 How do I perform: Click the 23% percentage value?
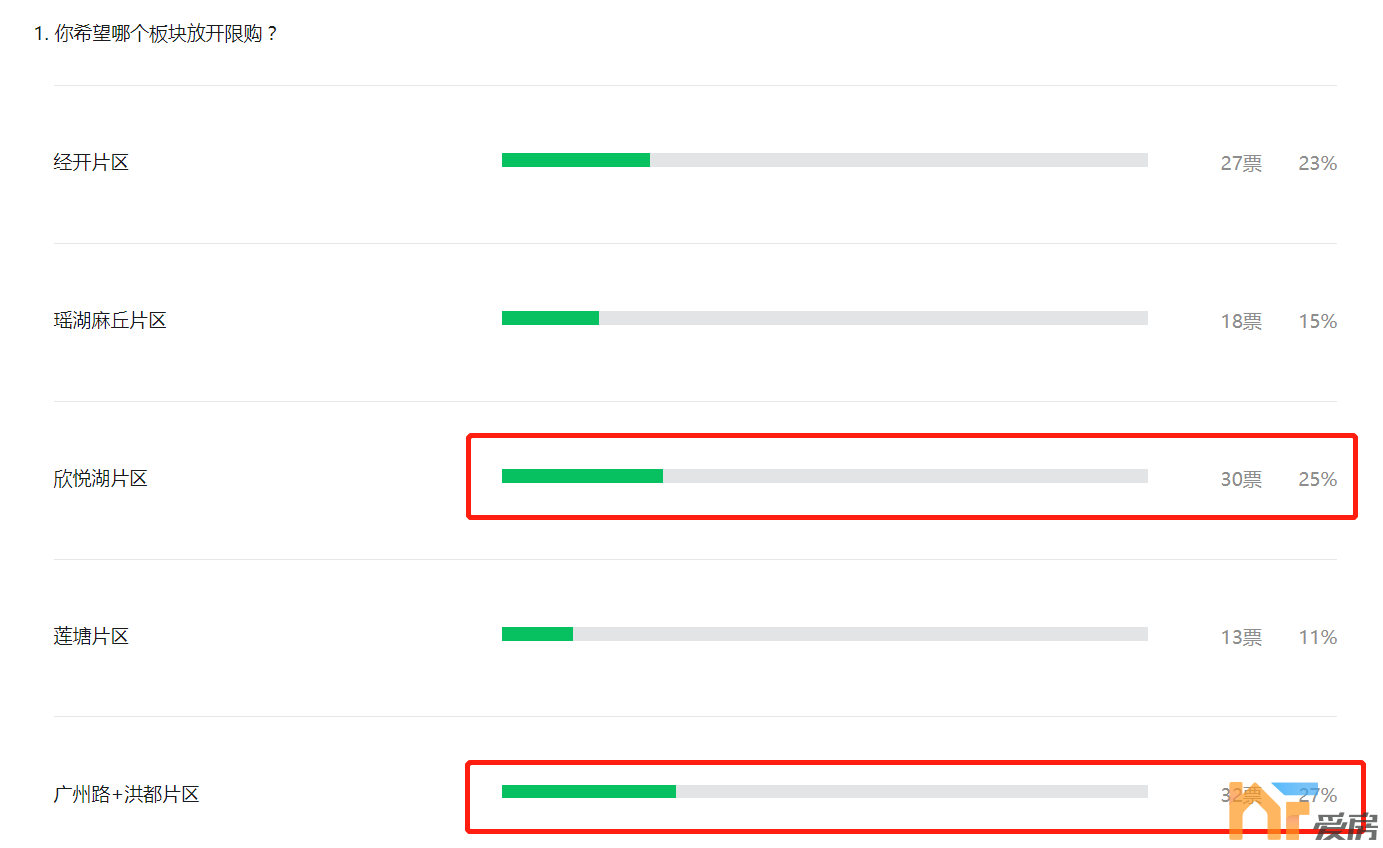tap(1318, 163)
